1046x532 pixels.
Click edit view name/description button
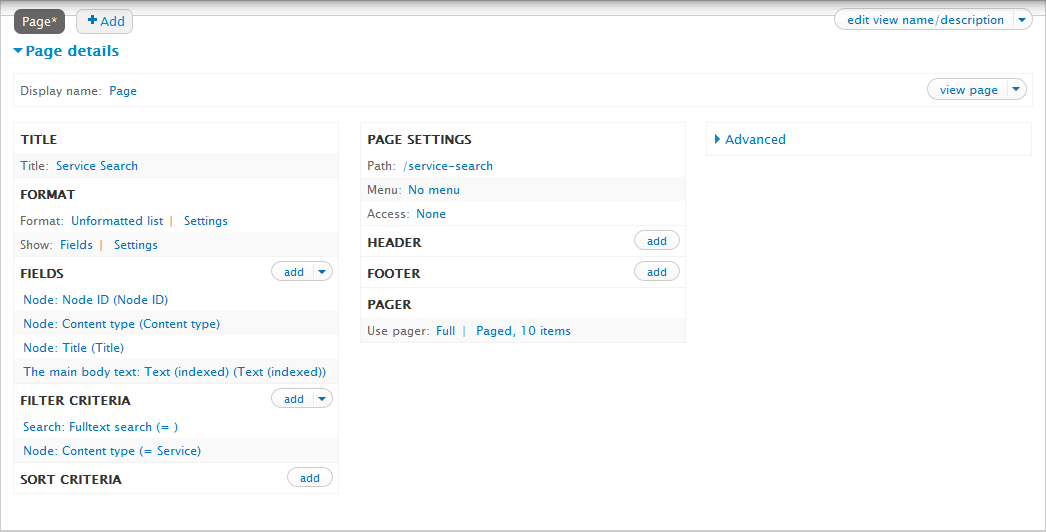[924, 20]
